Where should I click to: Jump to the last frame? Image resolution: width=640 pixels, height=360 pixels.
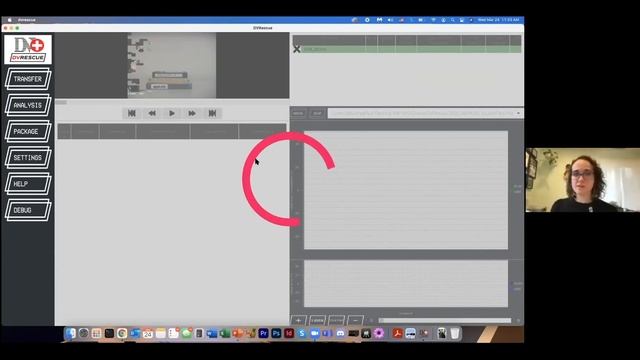coord(212,113)
